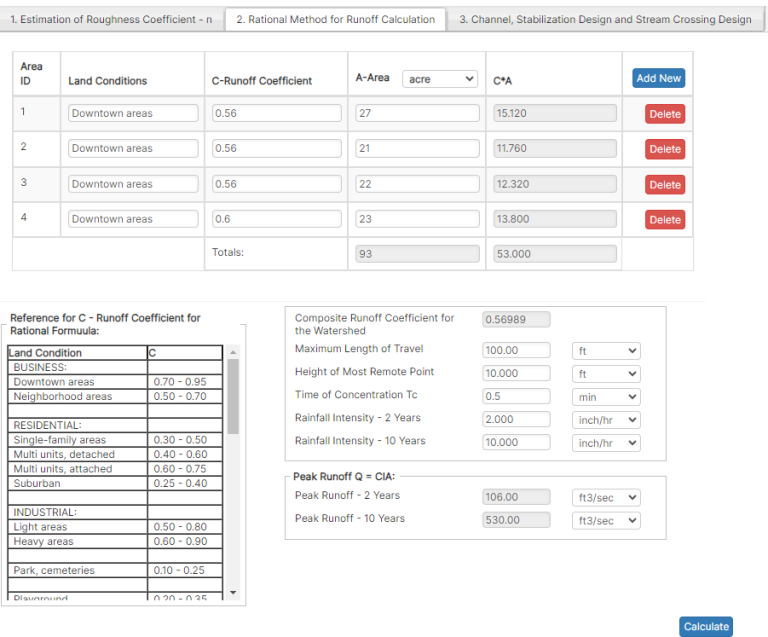Click Multi units, detached reference row

(115, 454)
